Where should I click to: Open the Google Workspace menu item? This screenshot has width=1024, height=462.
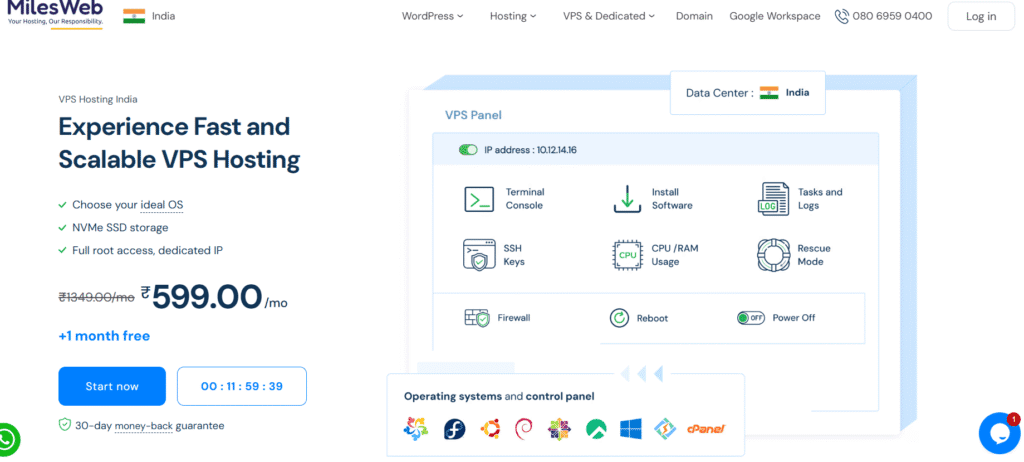click(x=775, y=16)
